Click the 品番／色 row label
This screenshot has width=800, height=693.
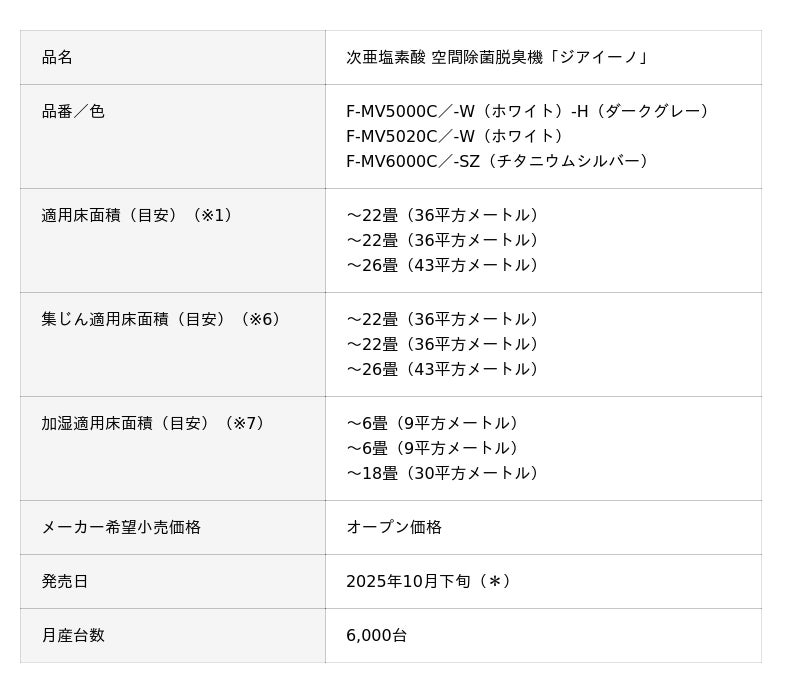(73, 111)
